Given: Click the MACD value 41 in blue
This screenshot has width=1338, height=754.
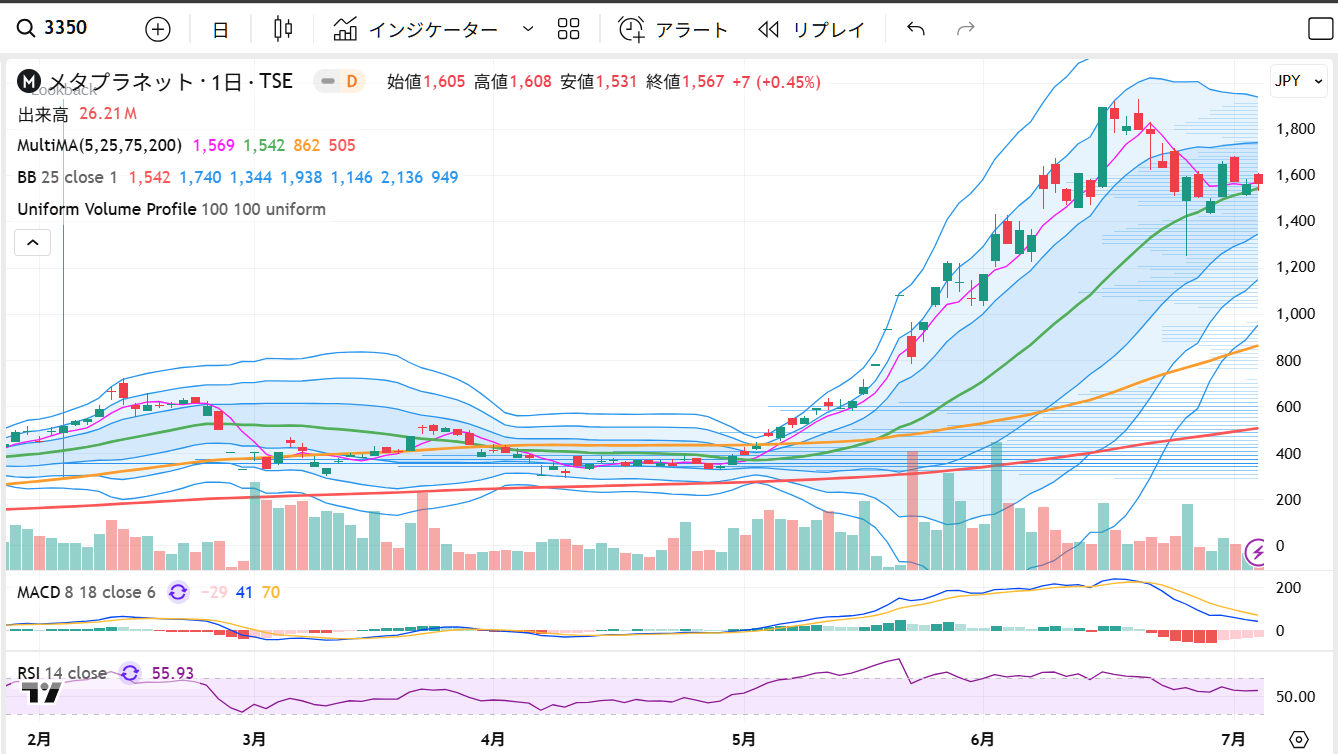Looking at the screenshot, I should pyautogui.click(x=245, y=592).
